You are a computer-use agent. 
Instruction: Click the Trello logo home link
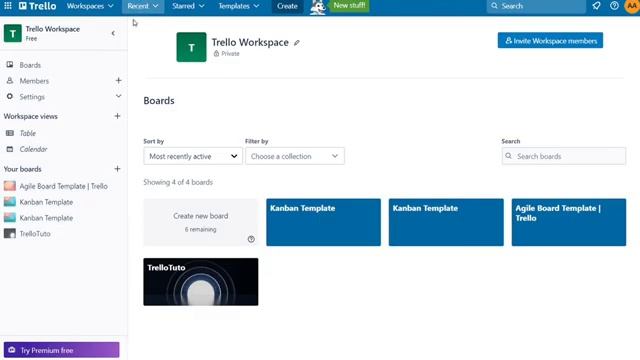pyautogui.click(x=38, y=6)
